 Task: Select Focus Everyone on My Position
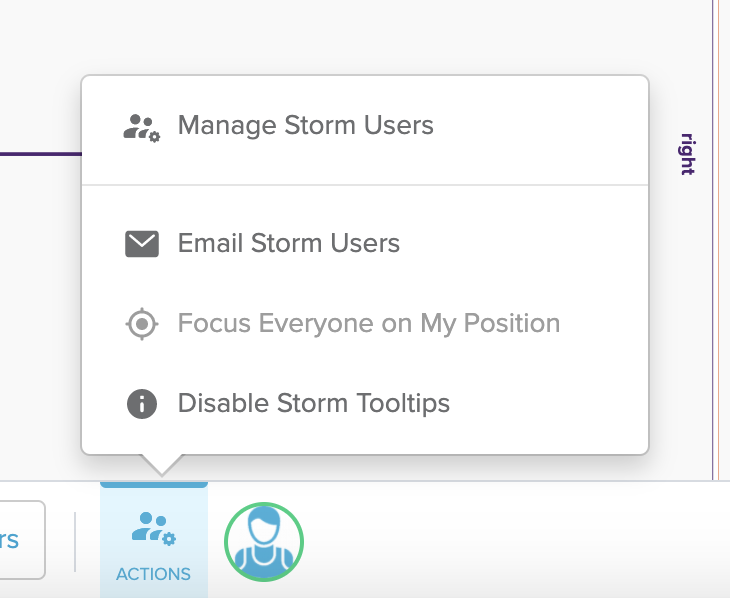pos(365,323)
